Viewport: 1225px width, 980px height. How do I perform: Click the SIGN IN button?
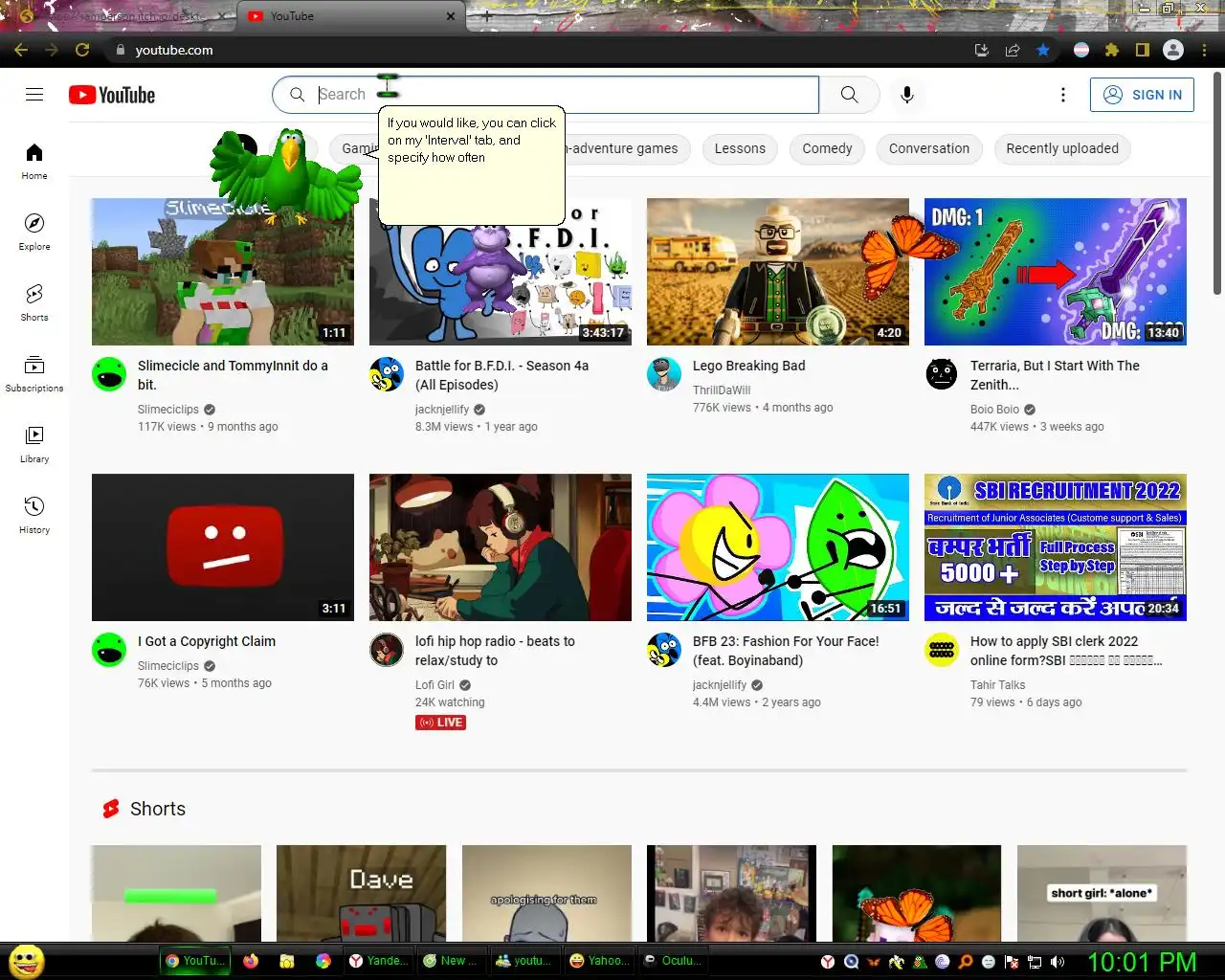click(1142, 95)
